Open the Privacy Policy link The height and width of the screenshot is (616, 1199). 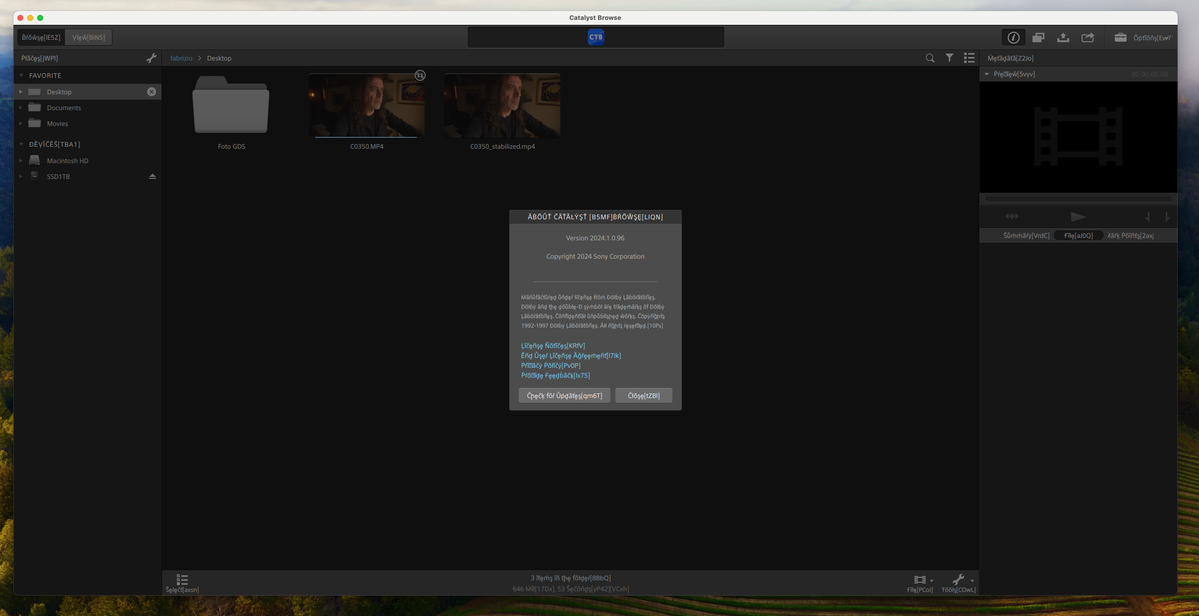point(550,365)
